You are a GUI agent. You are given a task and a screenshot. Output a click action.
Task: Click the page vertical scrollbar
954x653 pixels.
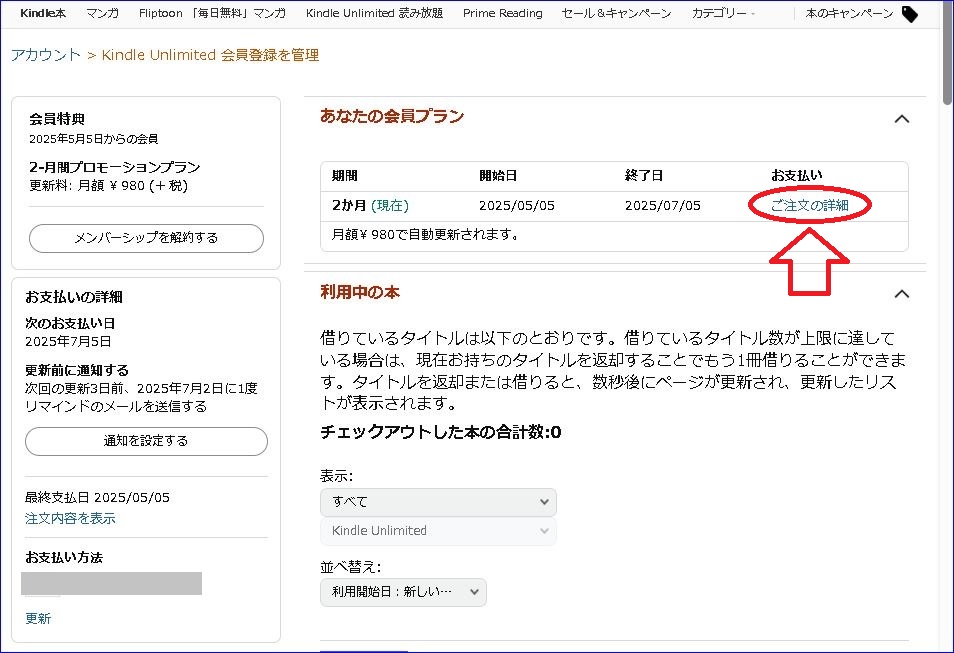click(x=947, y=52)
